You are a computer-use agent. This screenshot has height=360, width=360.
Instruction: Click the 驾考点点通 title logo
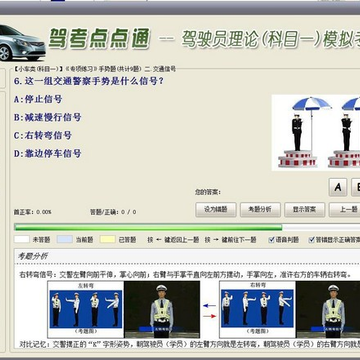click(100, 39)
